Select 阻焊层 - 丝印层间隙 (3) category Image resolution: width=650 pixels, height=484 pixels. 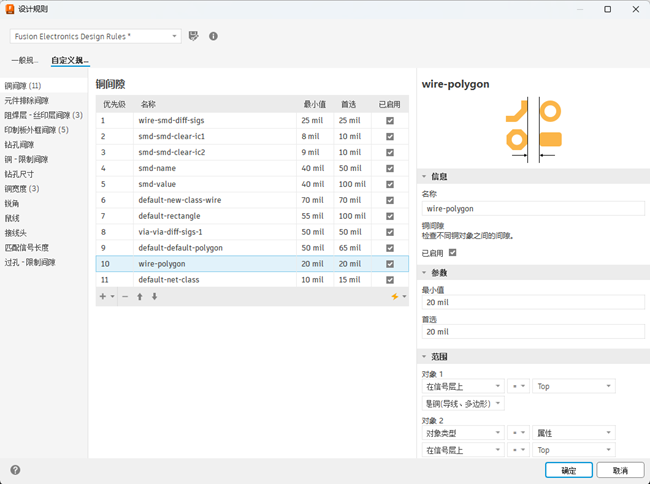click(x=44, y=115)
